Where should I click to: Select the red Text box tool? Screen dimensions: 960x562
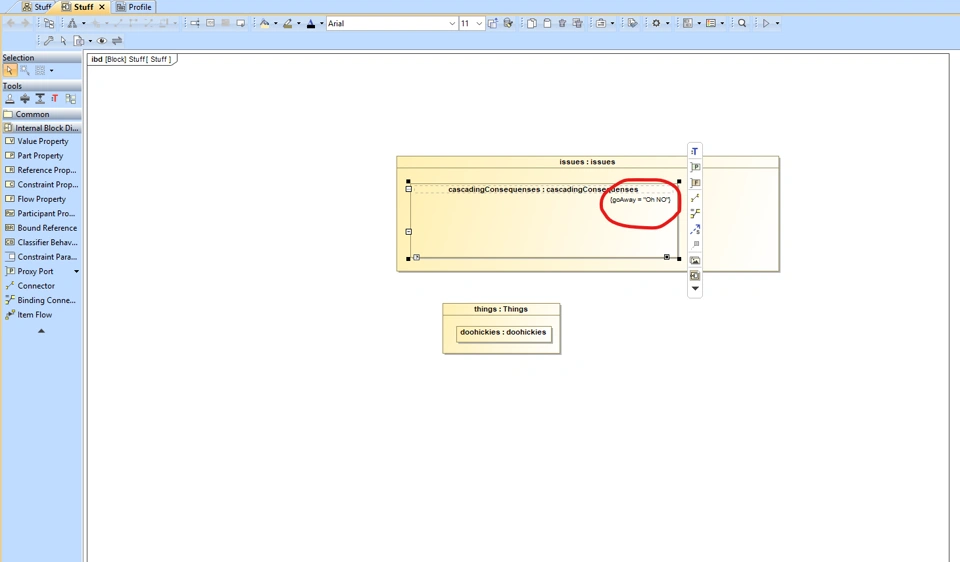[x=54, y=99]
